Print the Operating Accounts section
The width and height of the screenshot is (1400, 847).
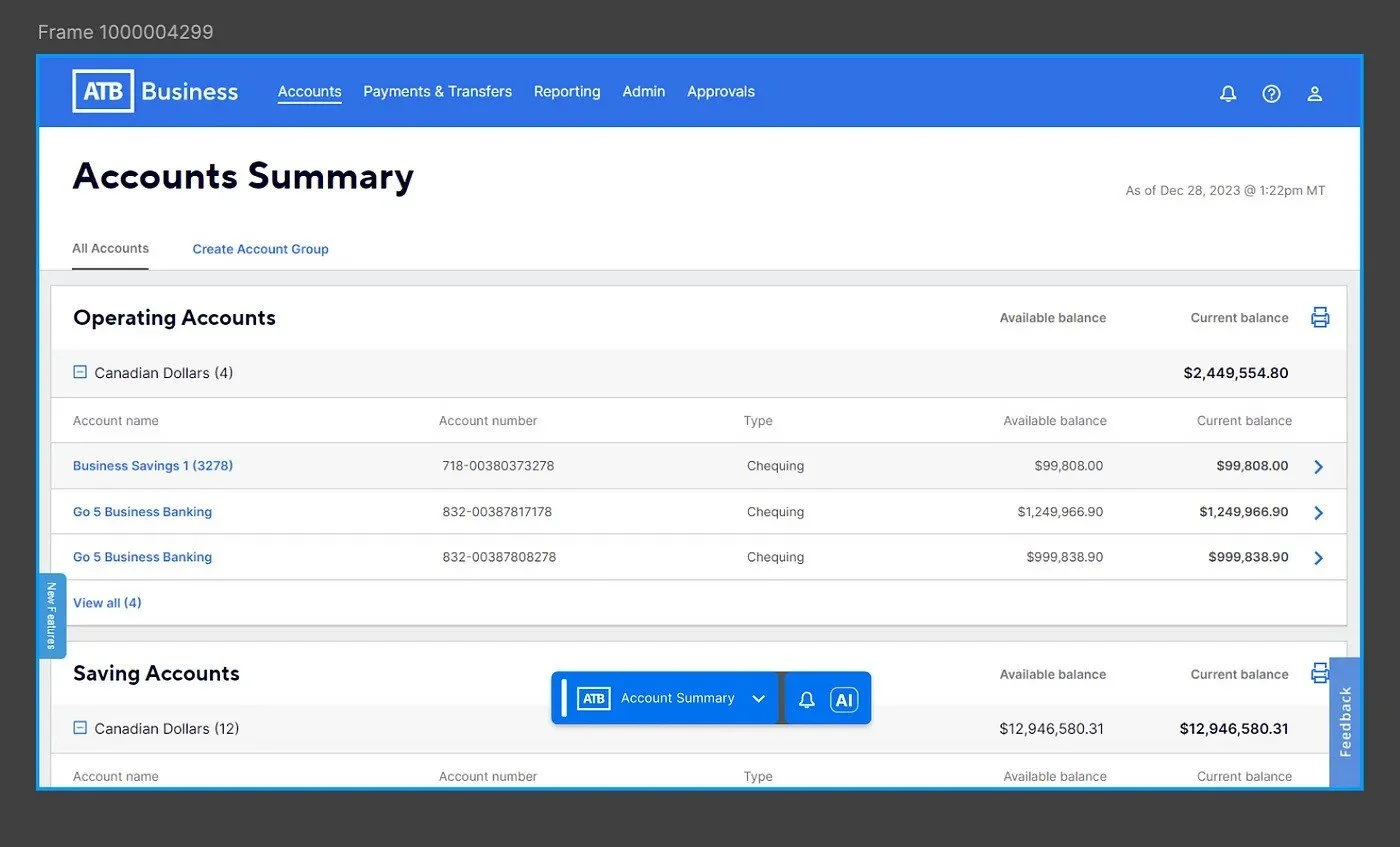tap(1320, 318)
